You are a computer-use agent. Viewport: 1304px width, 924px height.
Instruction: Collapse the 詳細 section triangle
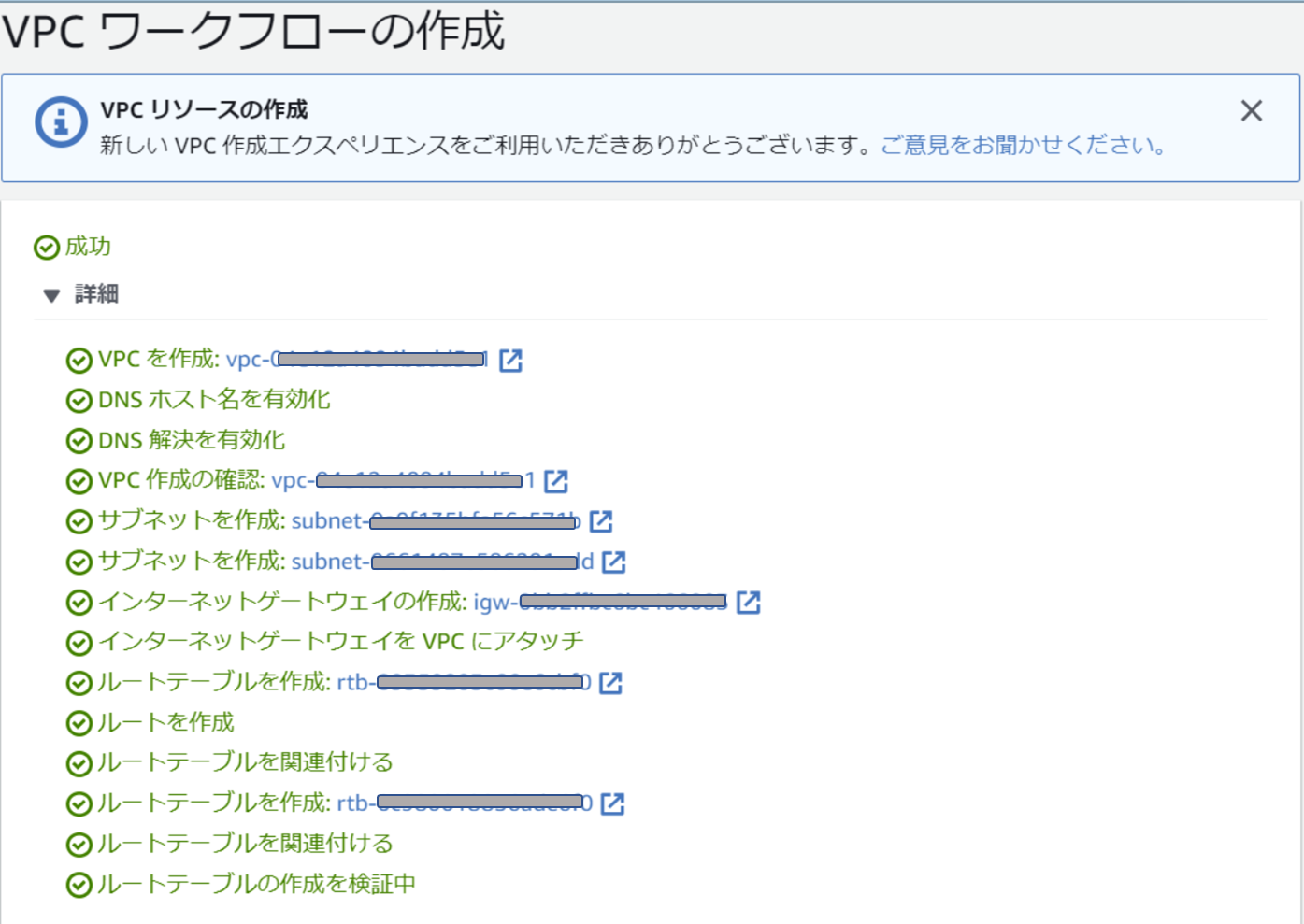(x=51, y=295)
